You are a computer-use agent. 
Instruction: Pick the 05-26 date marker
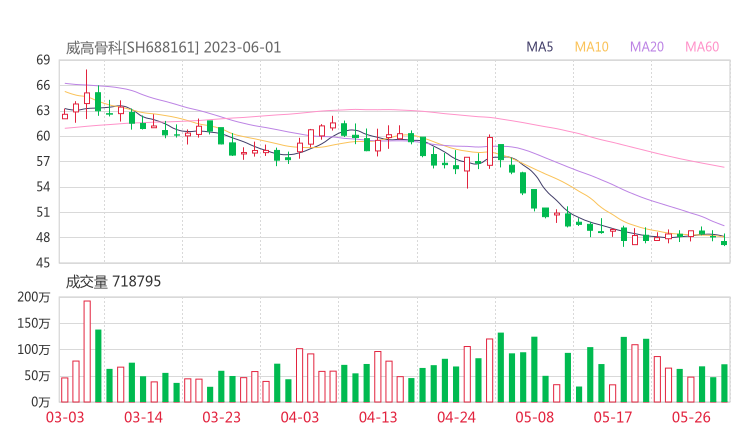tap(692, 417)
